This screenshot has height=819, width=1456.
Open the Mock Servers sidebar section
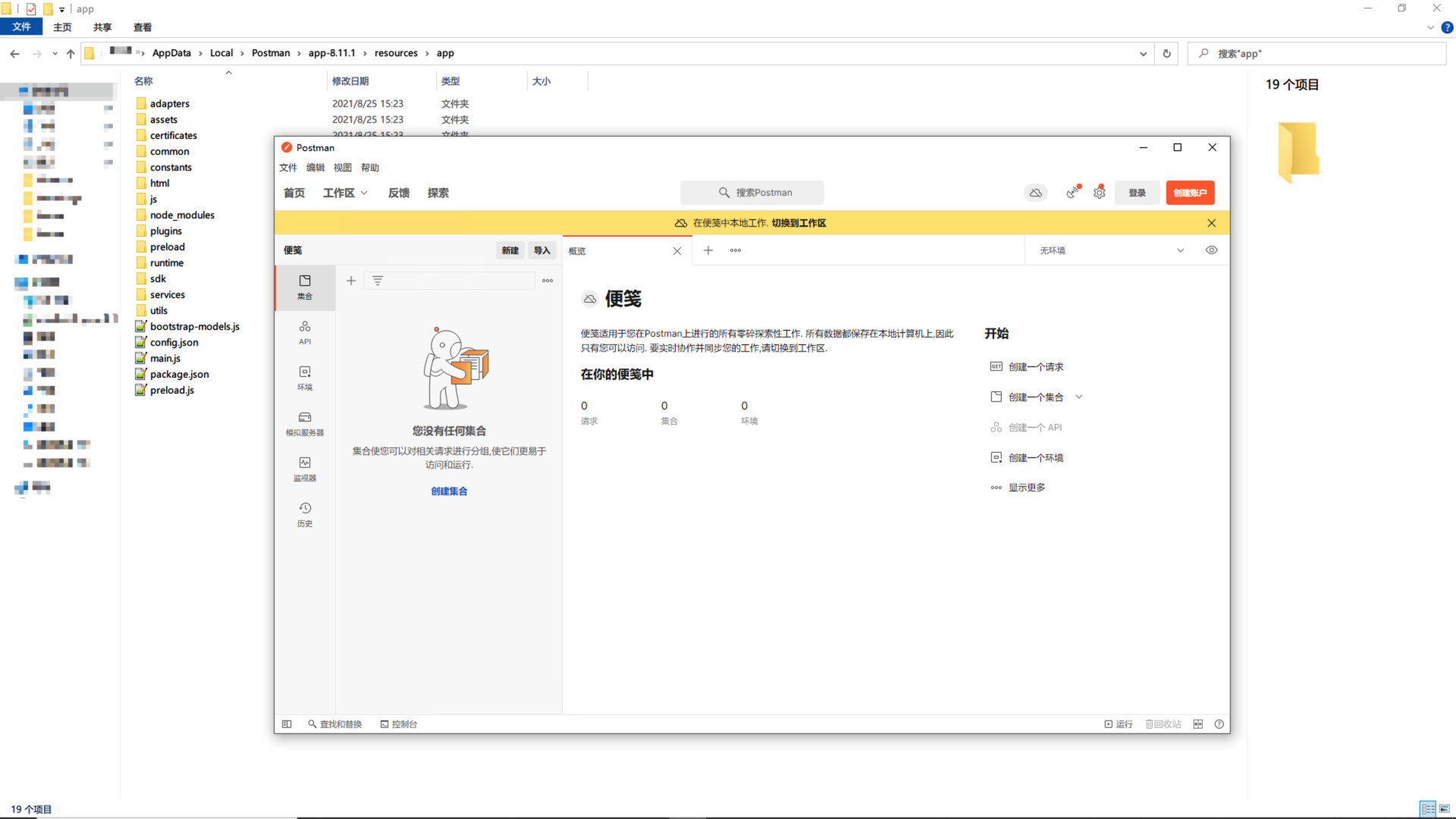point(304,424)
